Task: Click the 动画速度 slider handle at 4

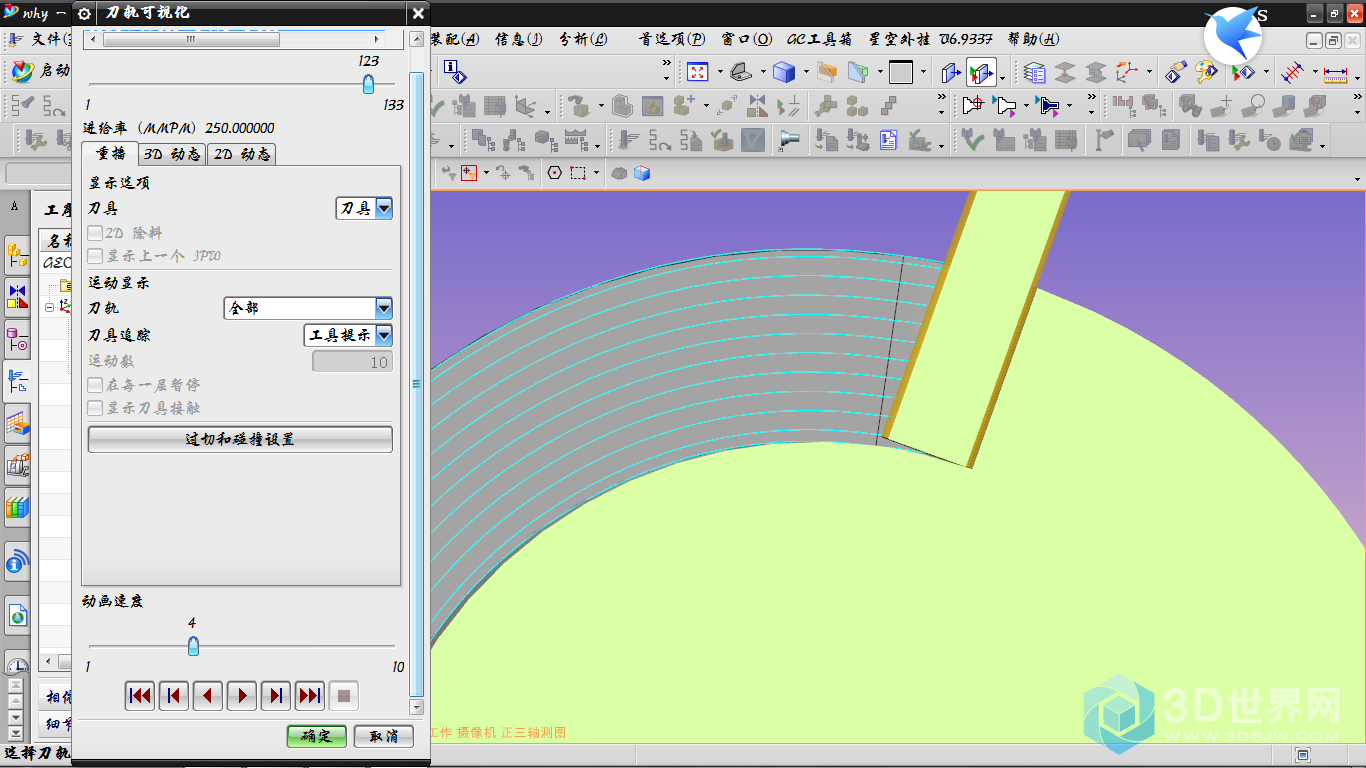Action: [x=193, y=647]
